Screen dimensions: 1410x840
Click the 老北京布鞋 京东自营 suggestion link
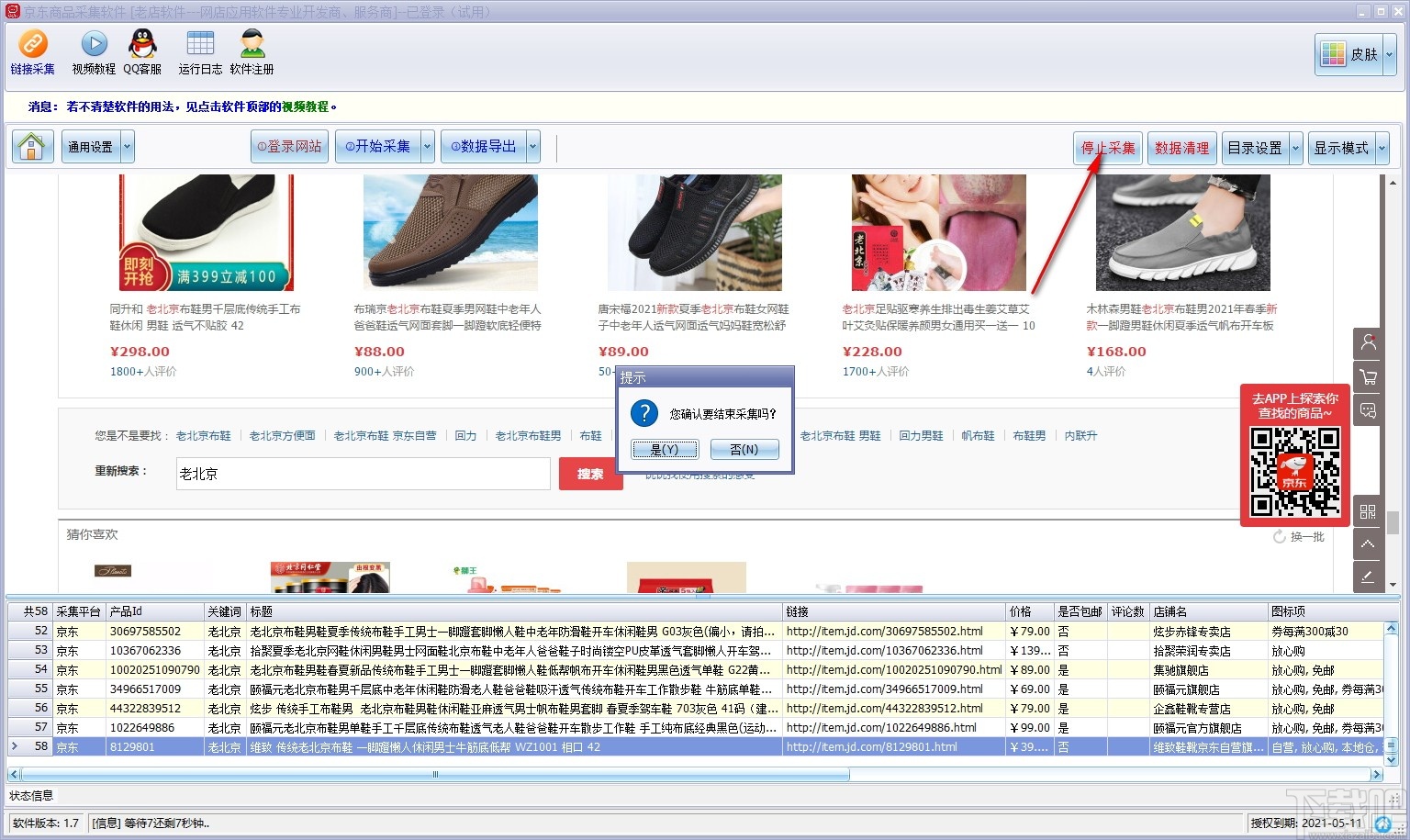click(x=386, y=436)
